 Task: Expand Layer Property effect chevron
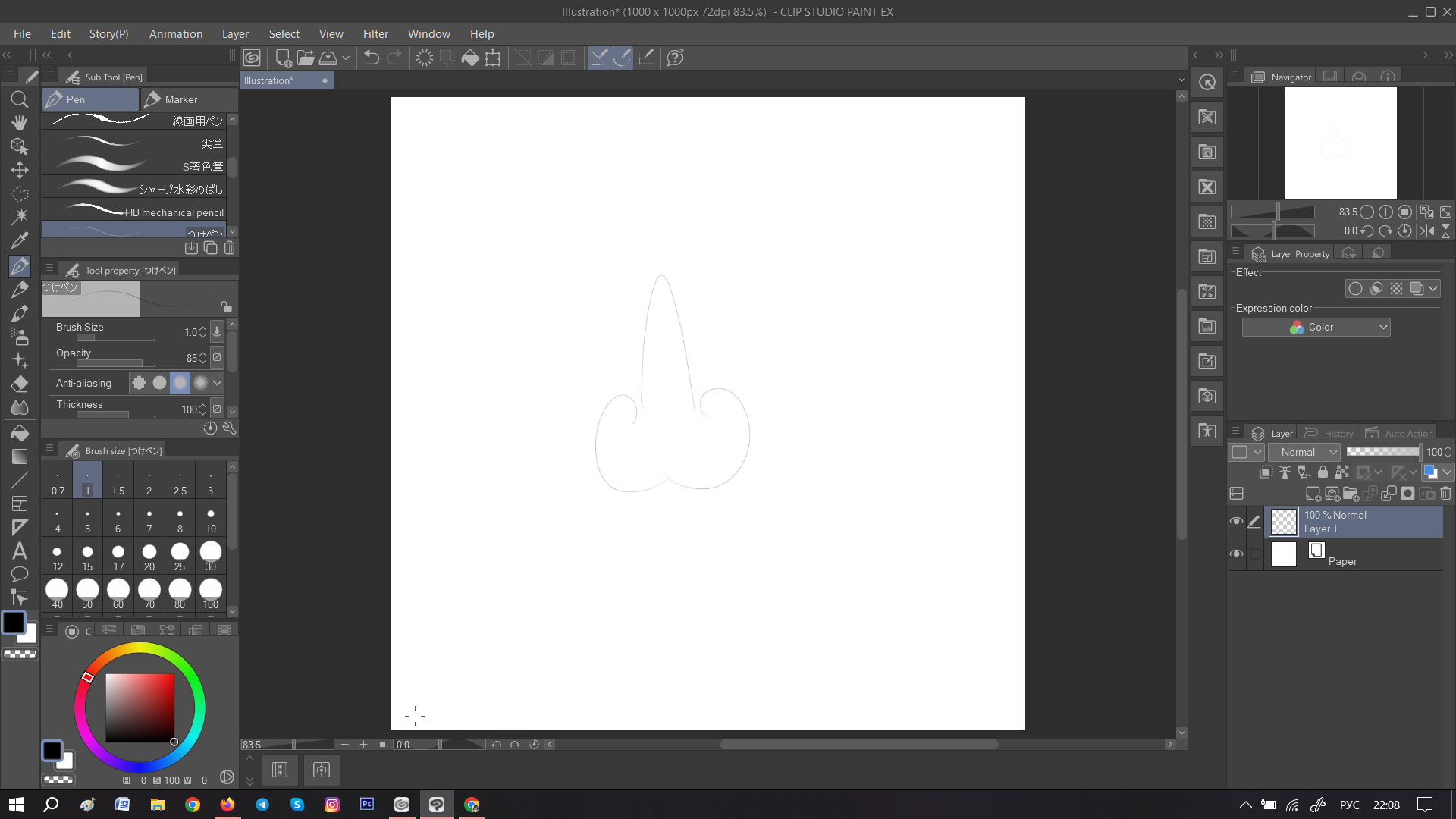(1432, 289)
